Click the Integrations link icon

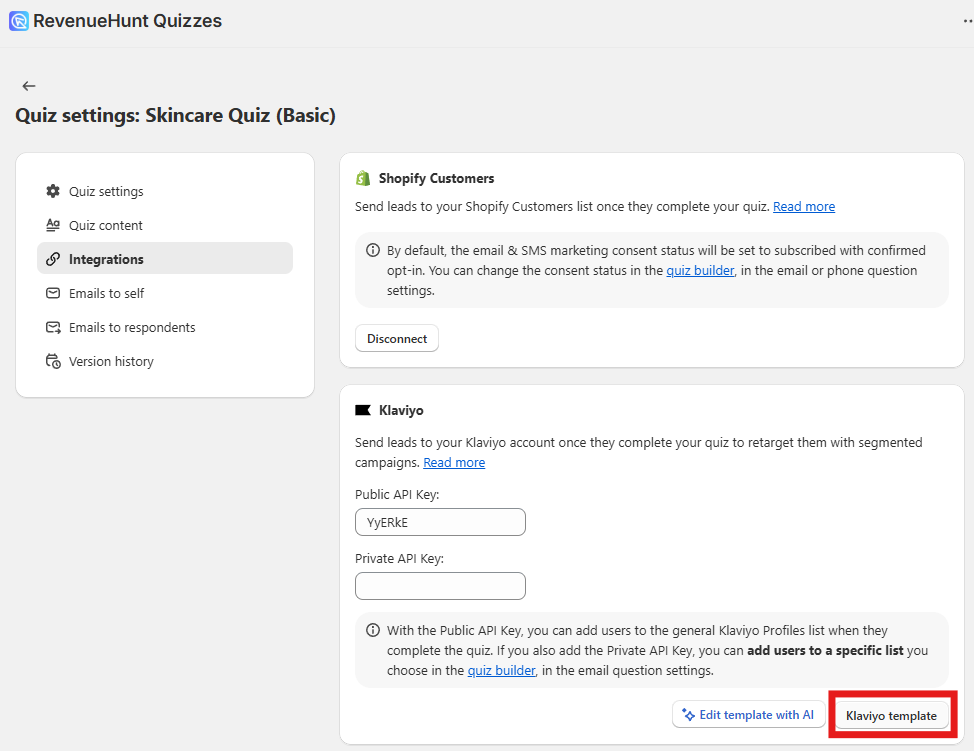click(x=53, y=259)
